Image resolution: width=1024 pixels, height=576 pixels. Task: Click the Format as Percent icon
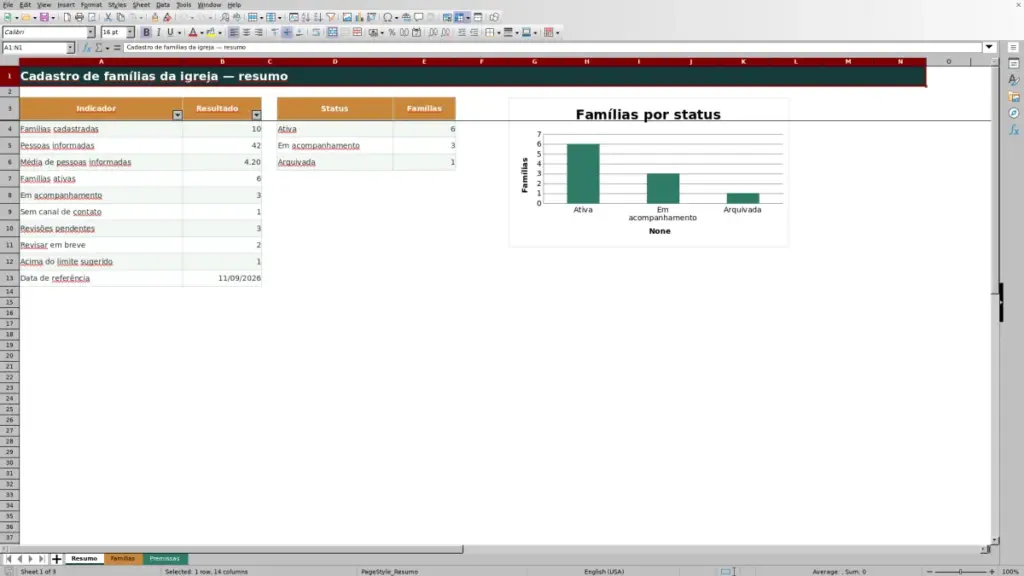pyautogui.click(x=392, y=33)
